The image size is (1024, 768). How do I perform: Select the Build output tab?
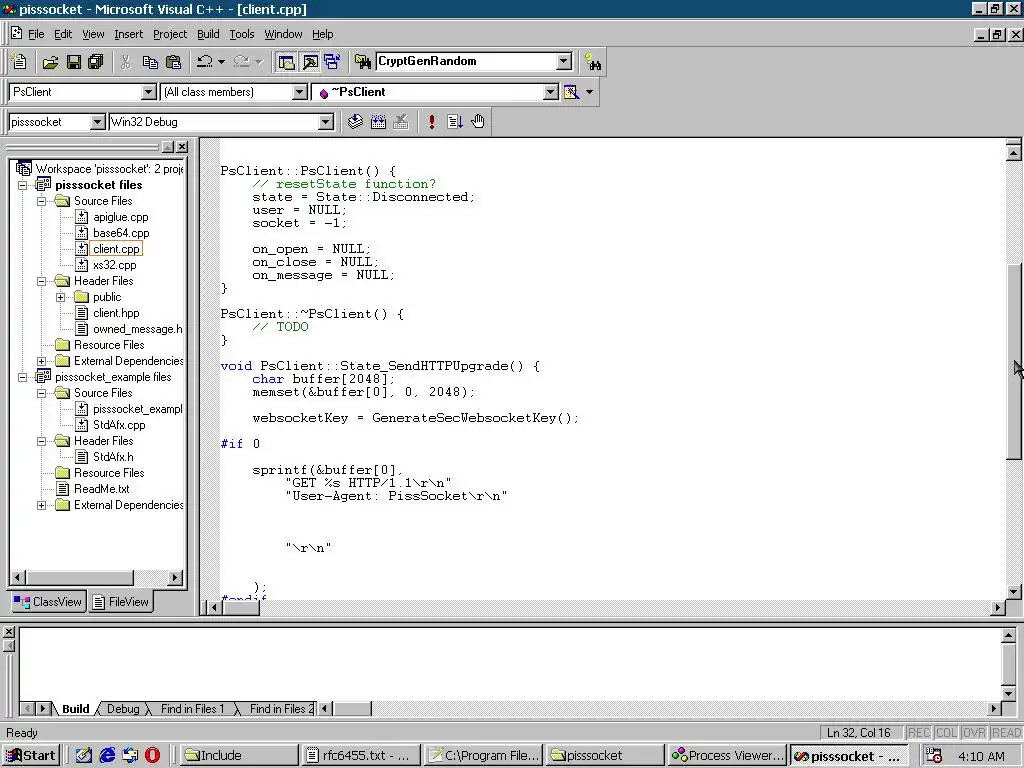point(76,709)
